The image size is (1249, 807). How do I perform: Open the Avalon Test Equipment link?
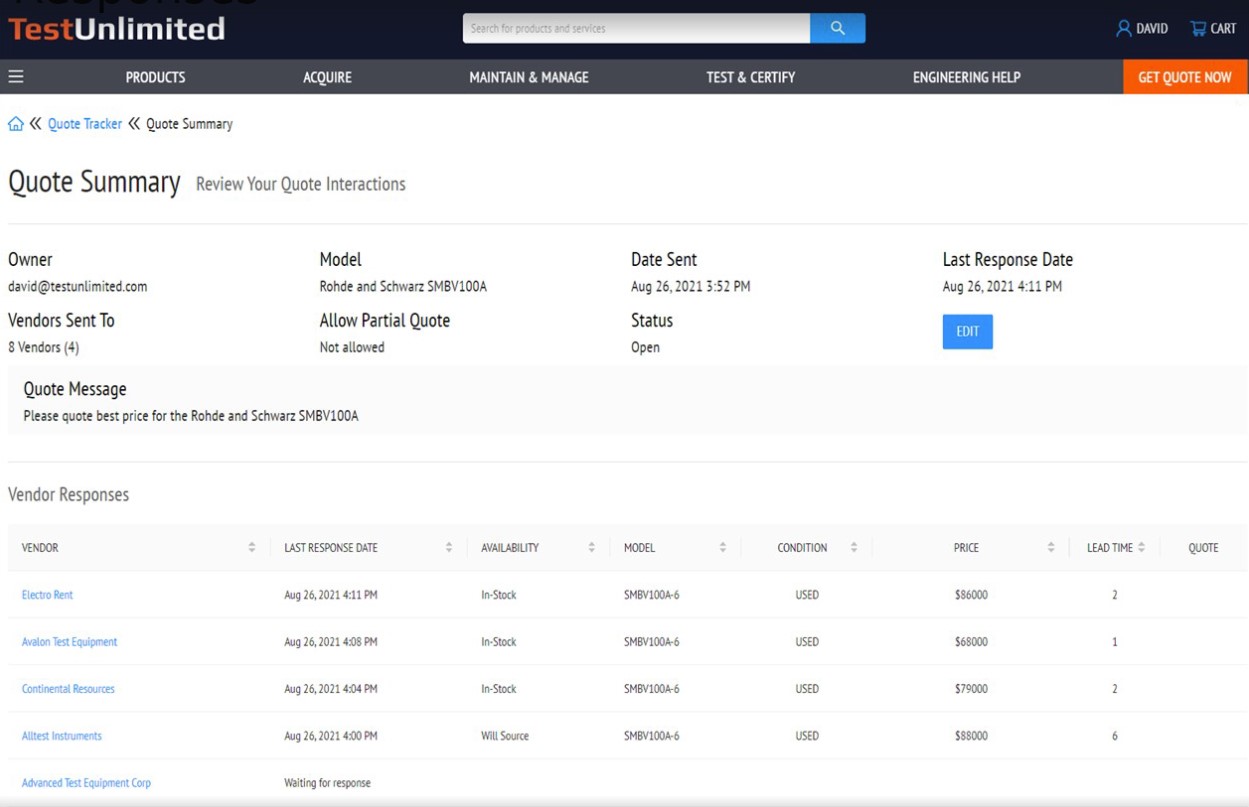tap(68, 640)
